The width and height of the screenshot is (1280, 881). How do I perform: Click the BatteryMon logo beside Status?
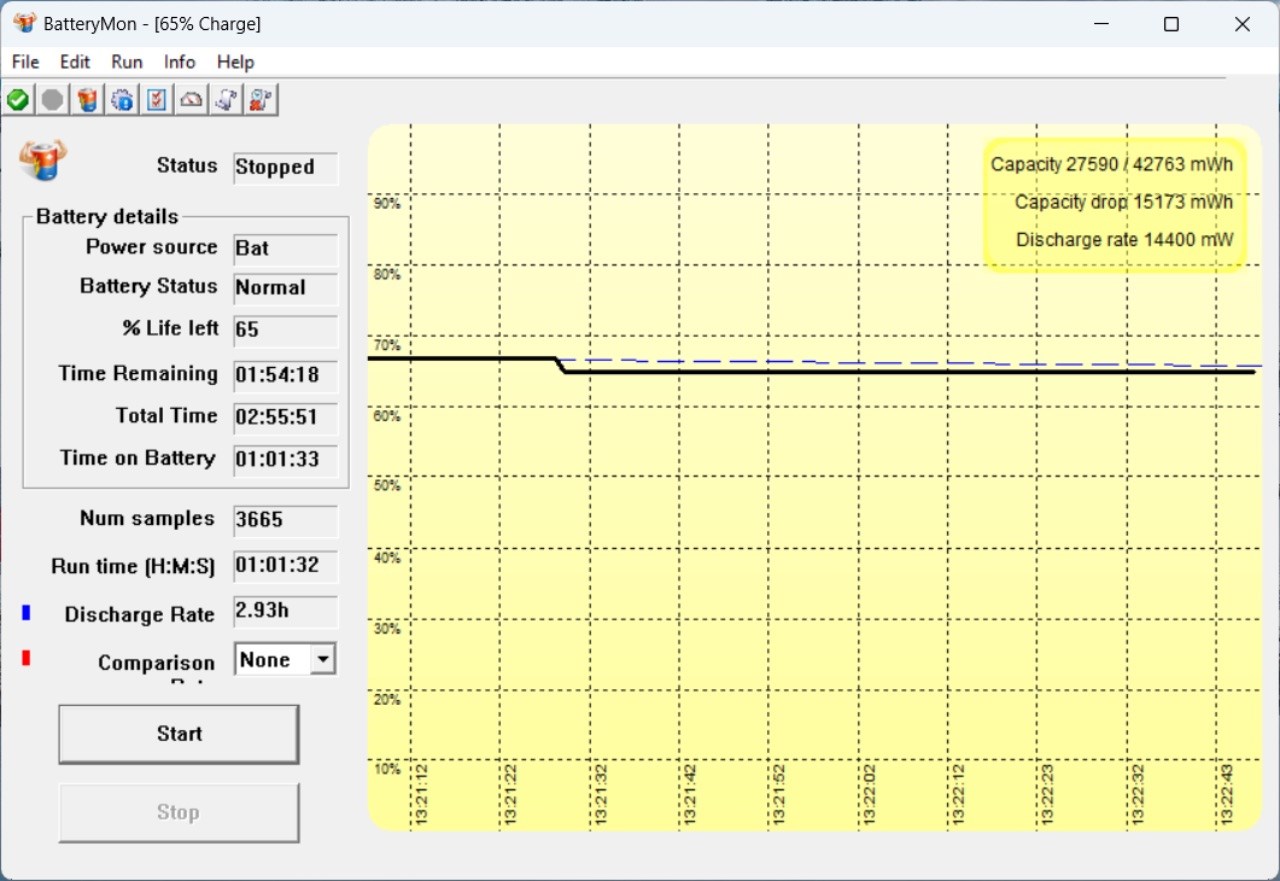[43, 160]
